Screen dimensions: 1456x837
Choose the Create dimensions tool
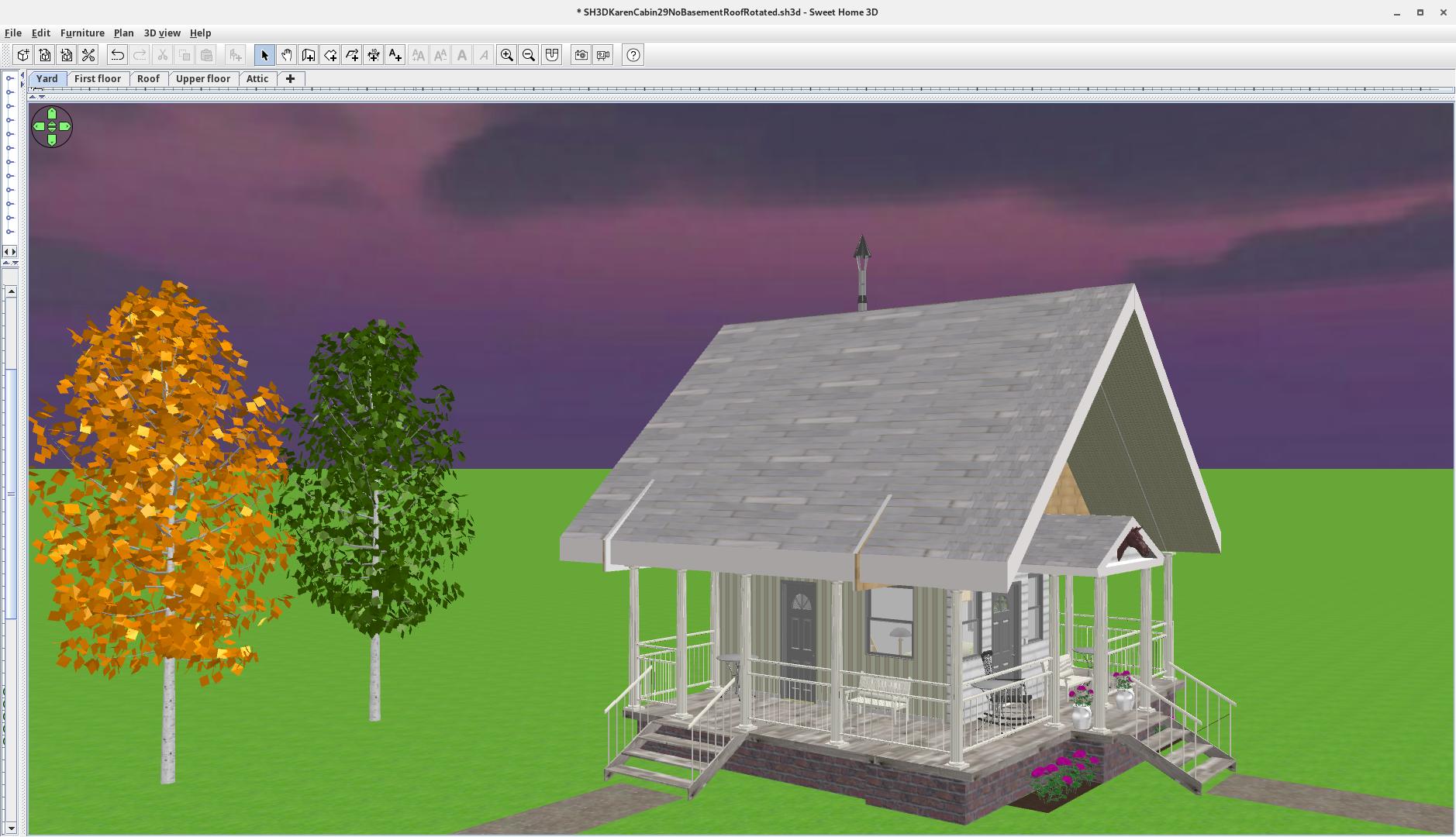[x=373, y=55]
